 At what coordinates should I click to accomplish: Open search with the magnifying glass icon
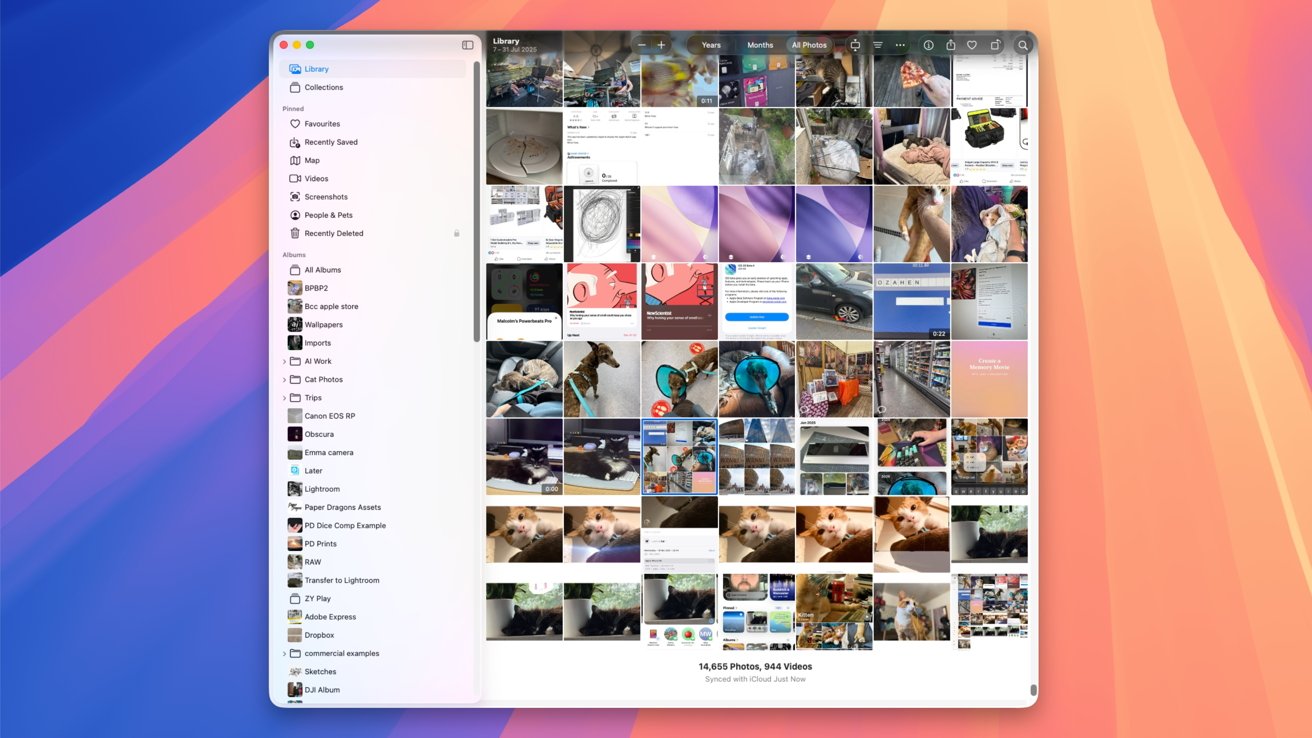1022,45
